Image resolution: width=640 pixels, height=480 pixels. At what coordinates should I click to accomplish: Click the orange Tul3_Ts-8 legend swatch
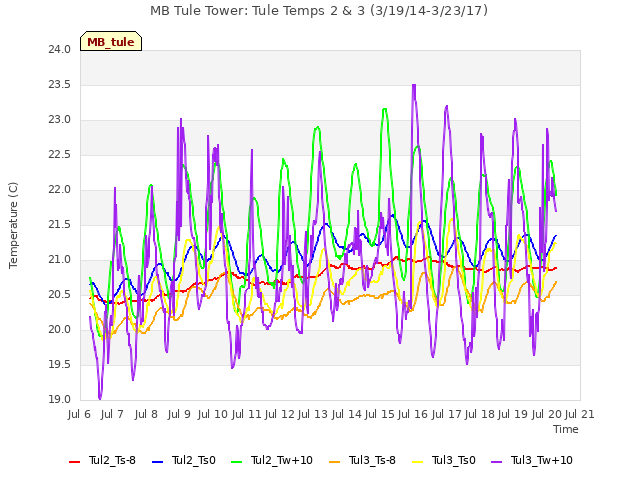point(334,462)
